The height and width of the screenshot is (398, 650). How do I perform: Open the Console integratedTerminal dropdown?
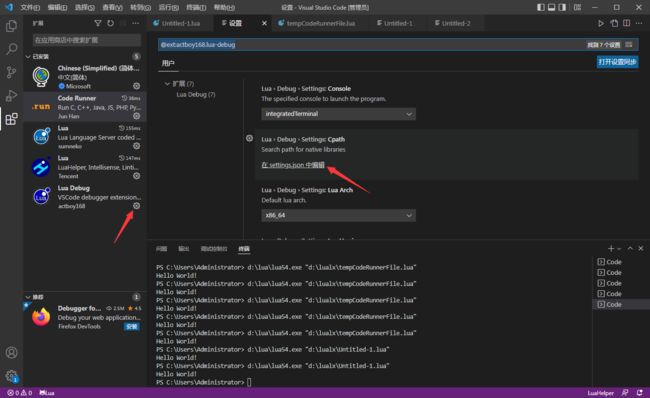338,114
